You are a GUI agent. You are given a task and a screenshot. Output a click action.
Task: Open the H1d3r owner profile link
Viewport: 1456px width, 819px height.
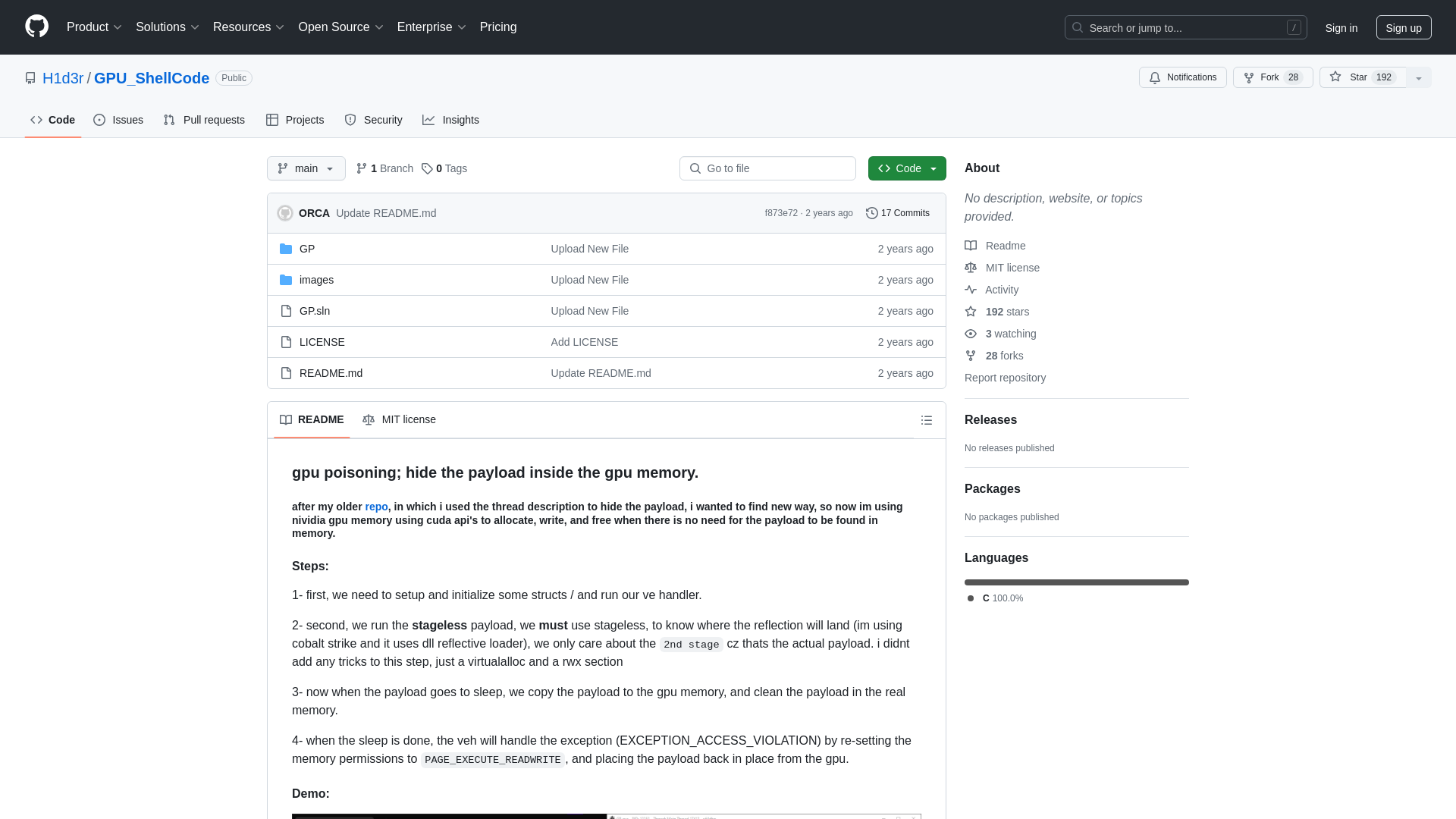click(x=63, y=78)
